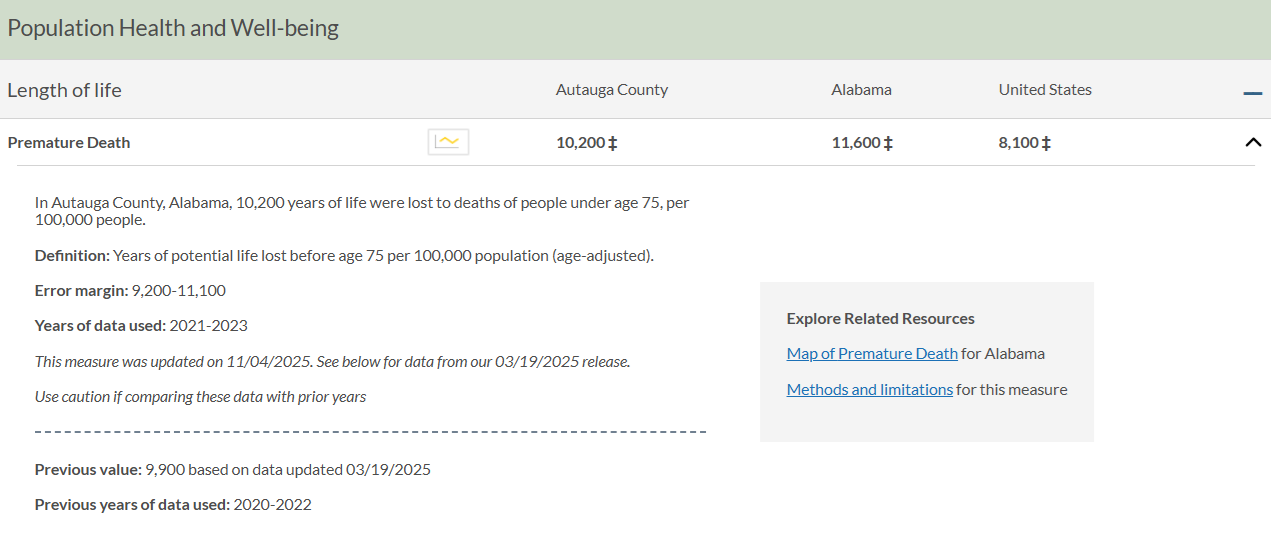This screenshot has width=1271, height=543.
Task: Collapse the Premature Death details chevron
Action: [x=1252, y=142]
